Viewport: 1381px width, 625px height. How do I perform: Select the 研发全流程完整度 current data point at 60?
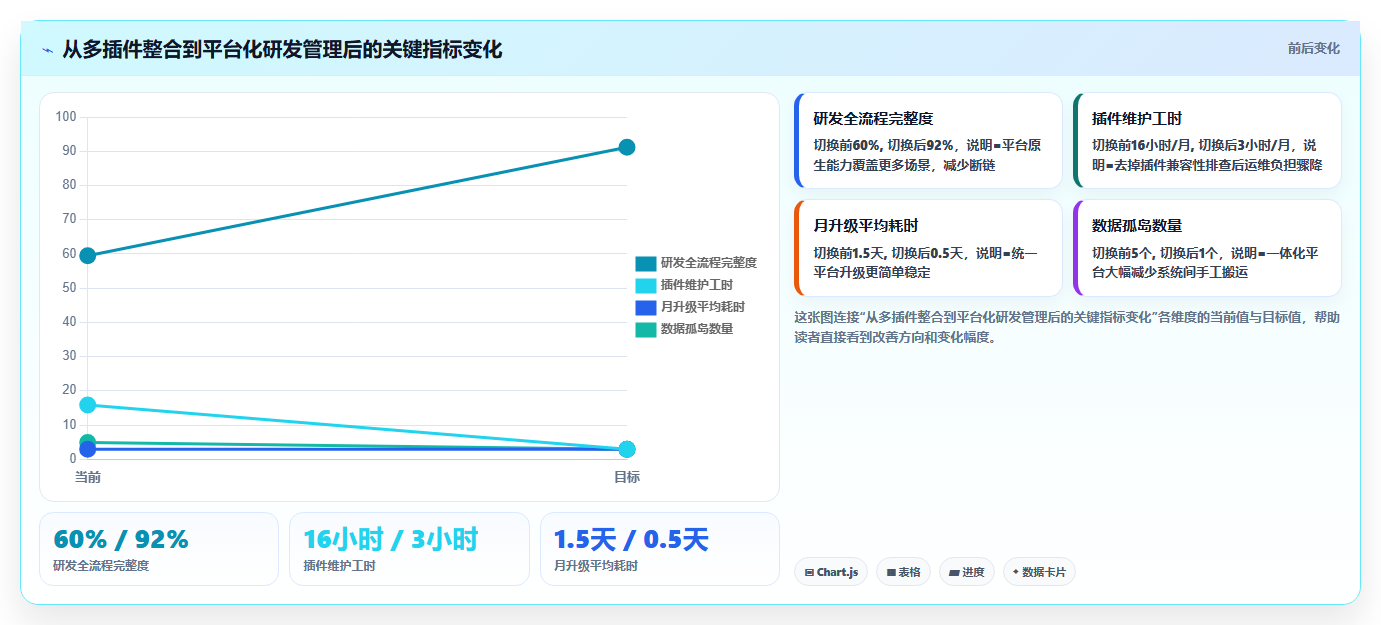[x=88, y=255]
